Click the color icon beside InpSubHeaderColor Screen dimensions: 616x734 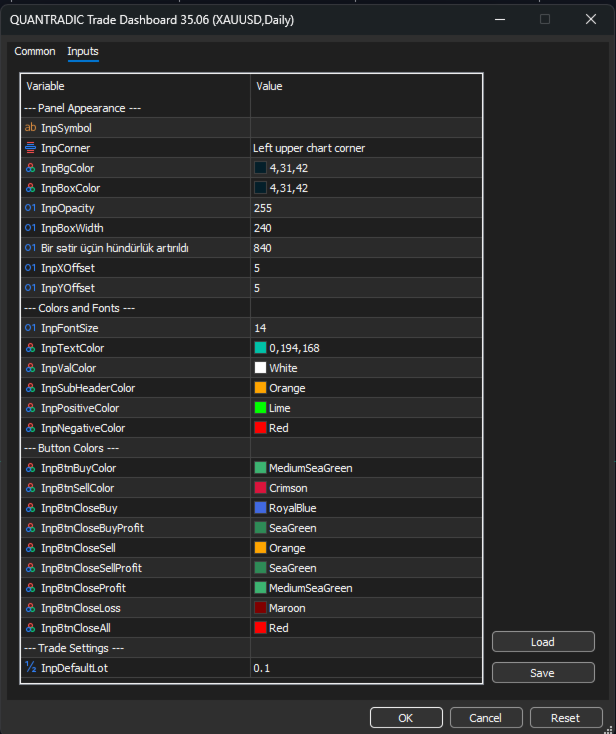(30, 388)
